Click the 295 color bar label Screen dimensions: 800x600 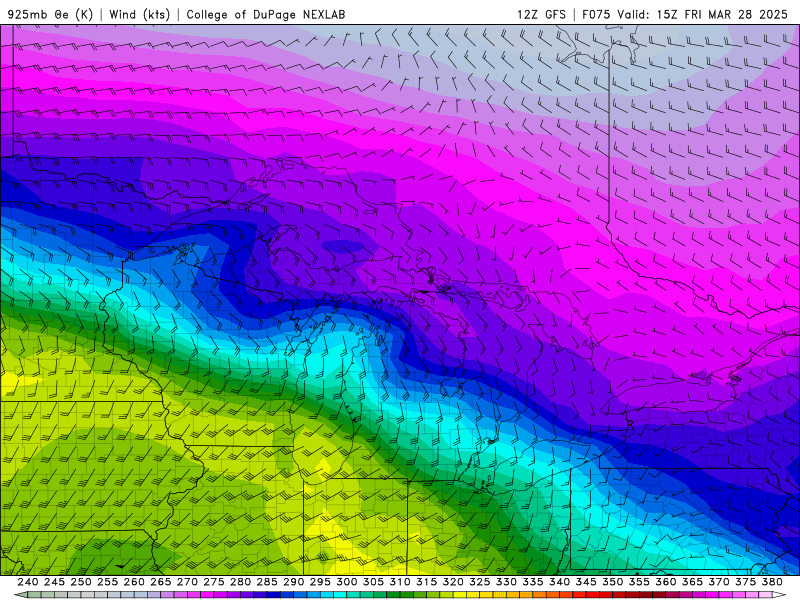pos(320,582)
